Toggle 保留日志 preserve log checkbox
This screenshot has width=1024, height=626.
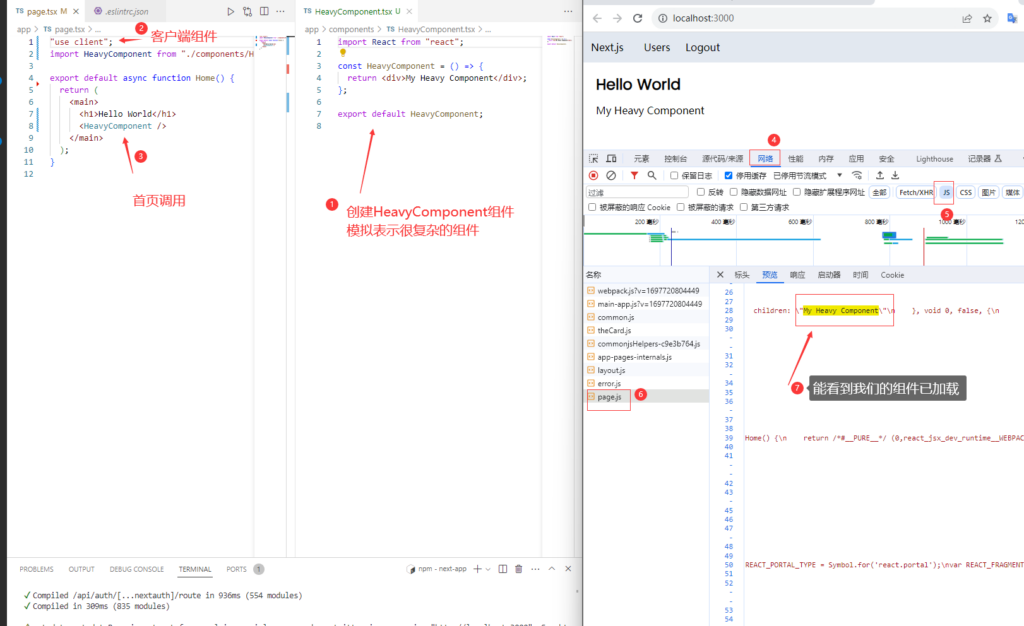click(674, 176)
